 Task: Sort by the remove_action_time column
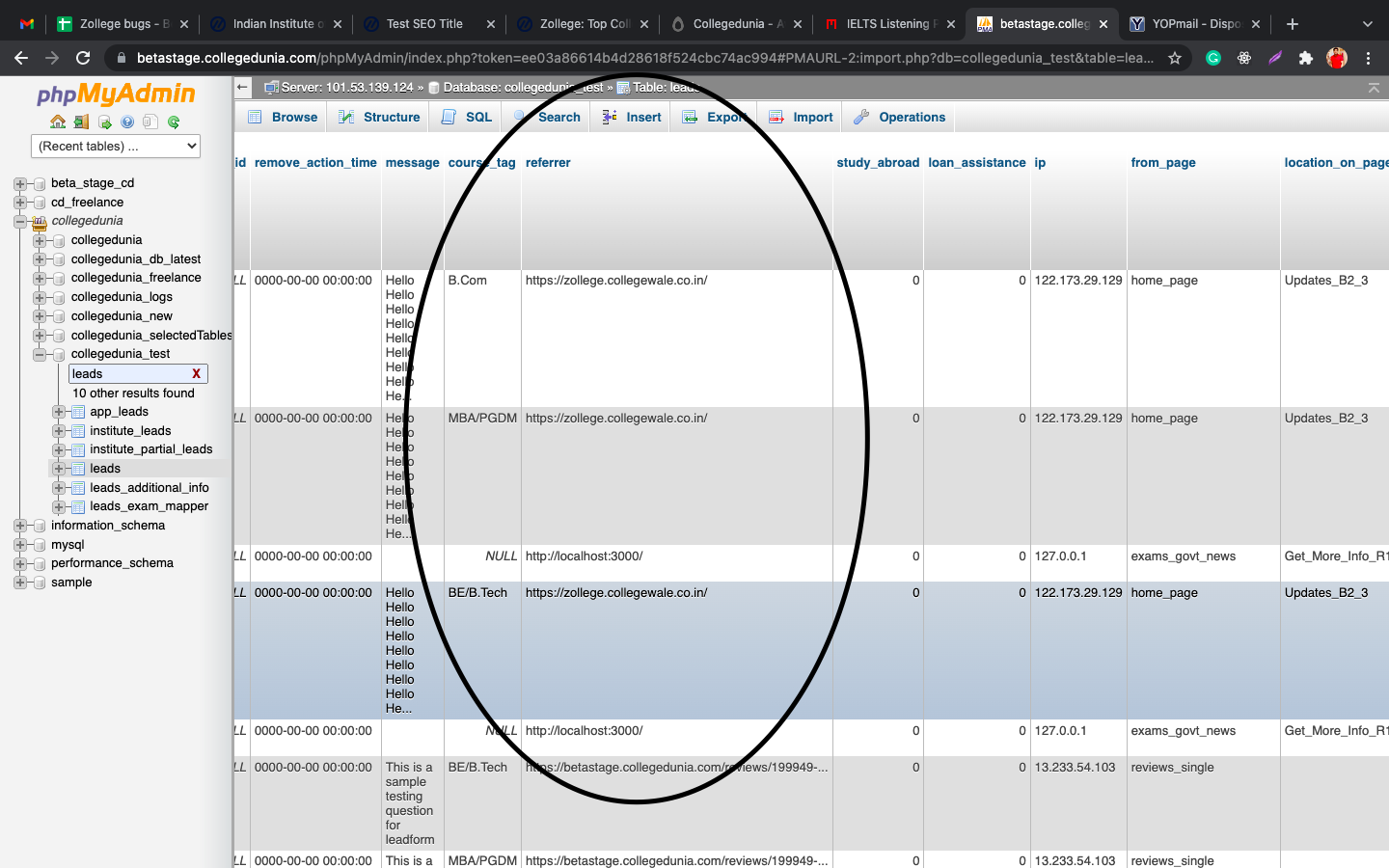[x=315, y=163]
